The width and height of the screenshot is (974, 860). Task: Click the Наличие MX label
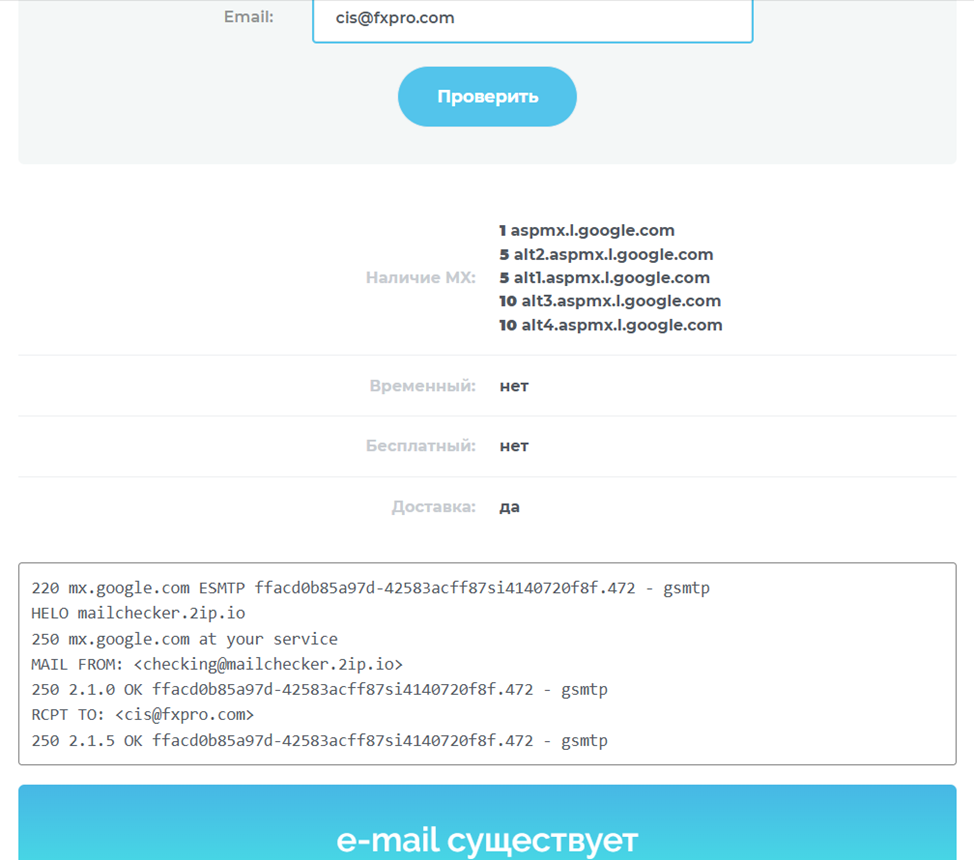click(420, 278)
